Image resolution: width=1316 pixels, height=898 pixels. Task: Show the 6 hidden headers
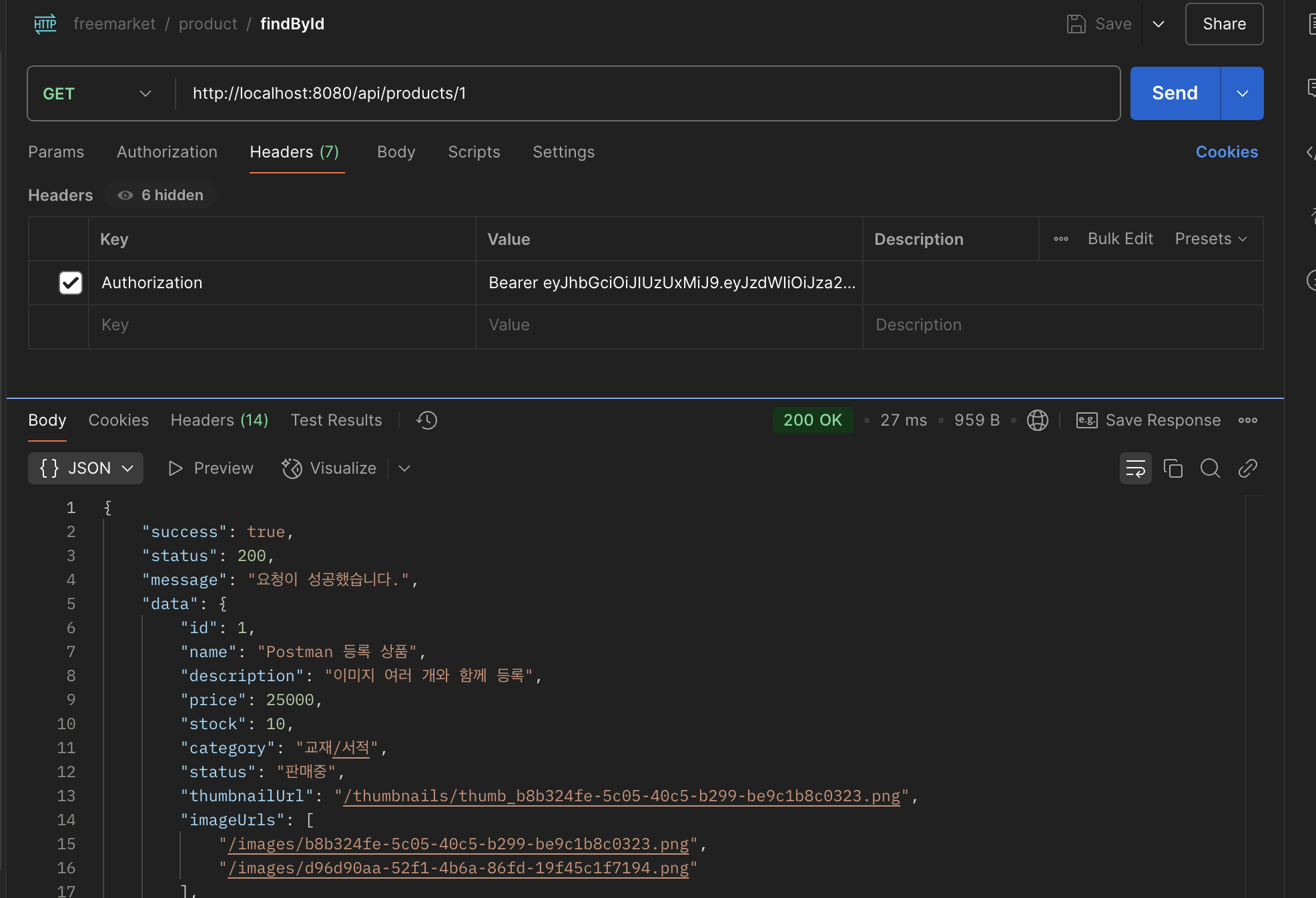[161, 195]
